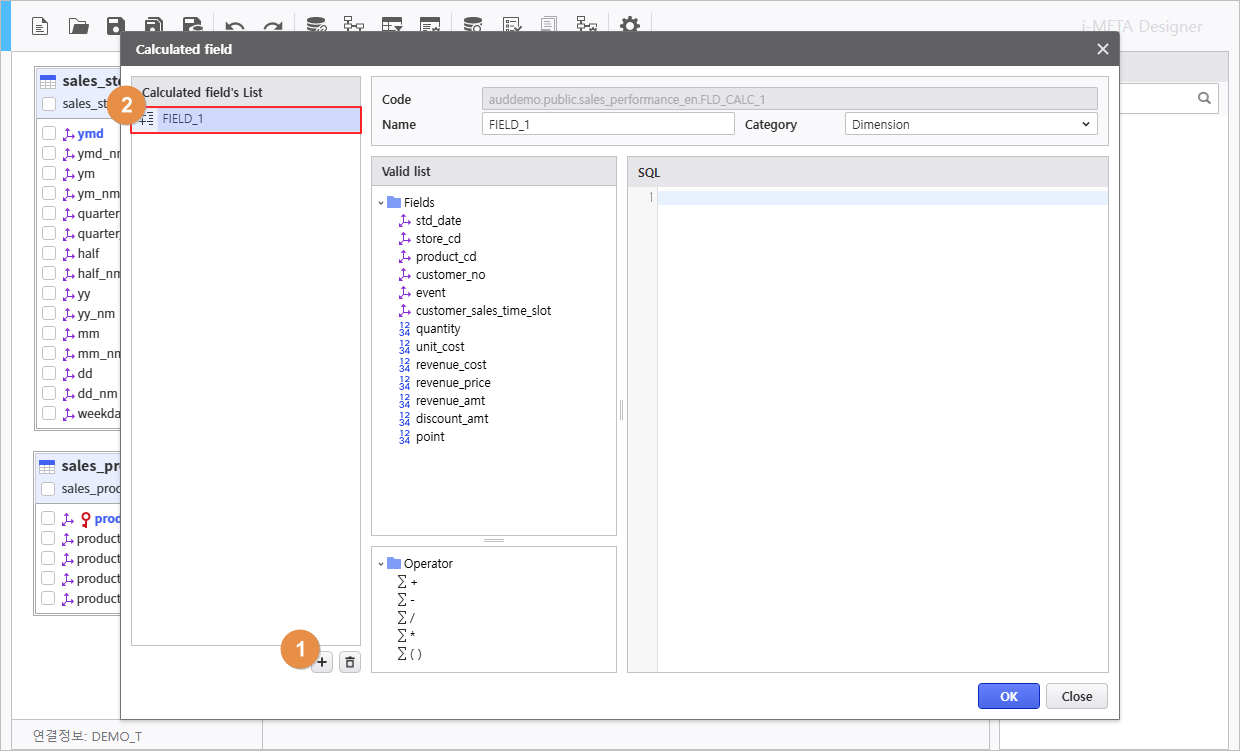Tick the sales_st header checkbox
This screenshot has width=1240, height=751.
(x=48, y=103)
